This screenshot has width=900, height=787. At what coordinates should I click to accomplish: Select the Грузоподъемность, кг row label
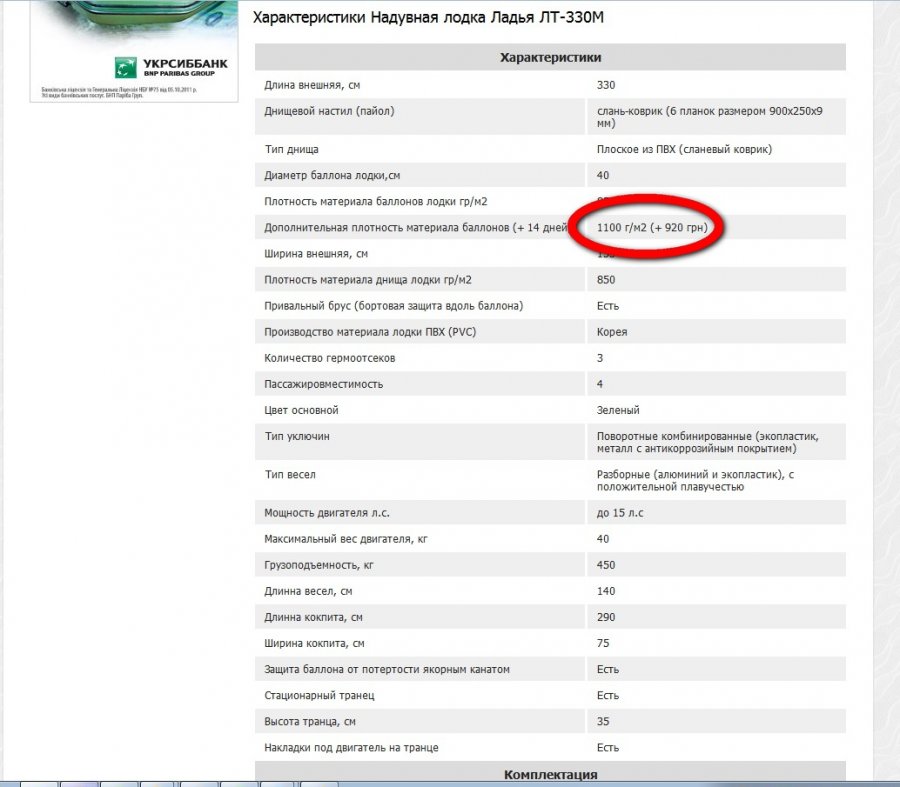click(x=319, y=565)
